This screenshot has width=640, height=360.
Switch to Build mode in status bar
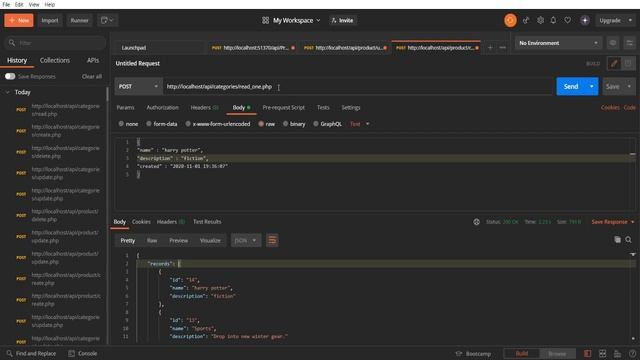(x=522, y=353)
